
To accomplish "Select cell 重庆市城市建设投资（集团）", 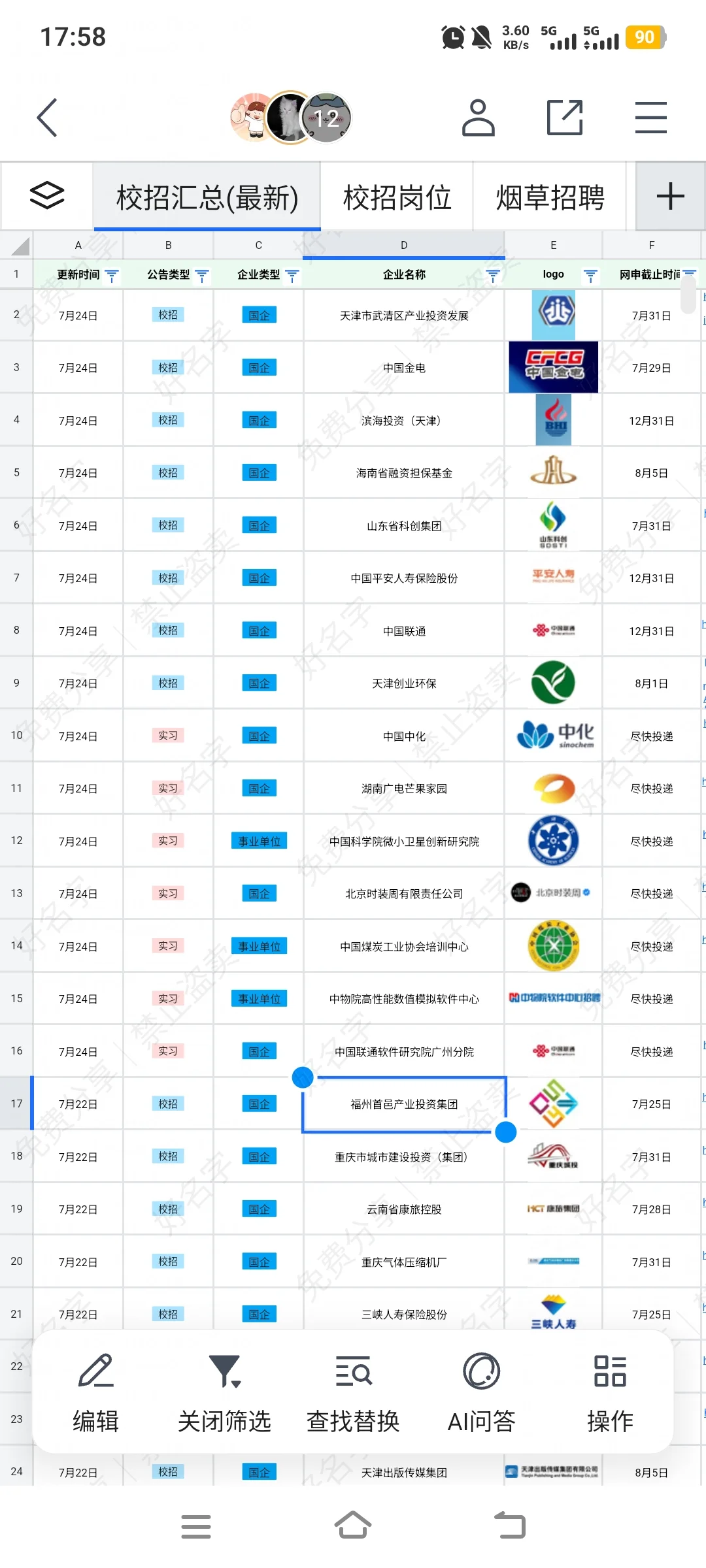I will (x=404, y=1157).
